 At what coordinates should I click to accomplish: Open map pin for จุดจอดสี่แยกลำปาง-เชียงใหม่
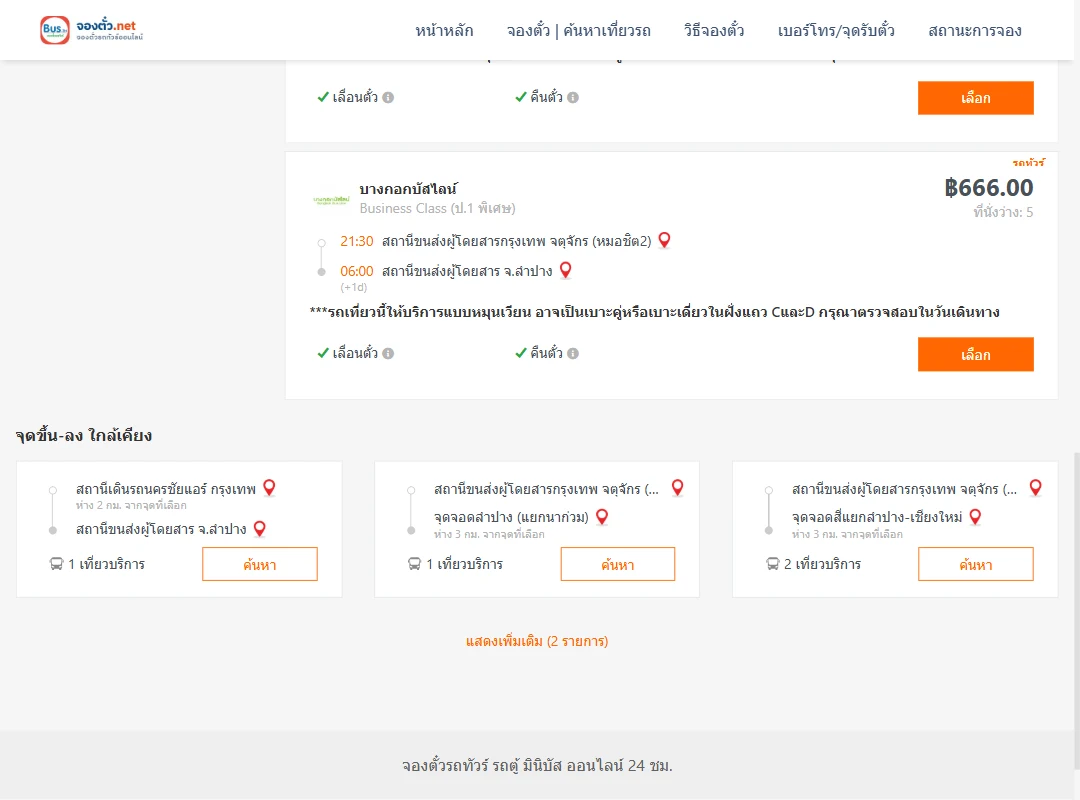click(975, 517)
